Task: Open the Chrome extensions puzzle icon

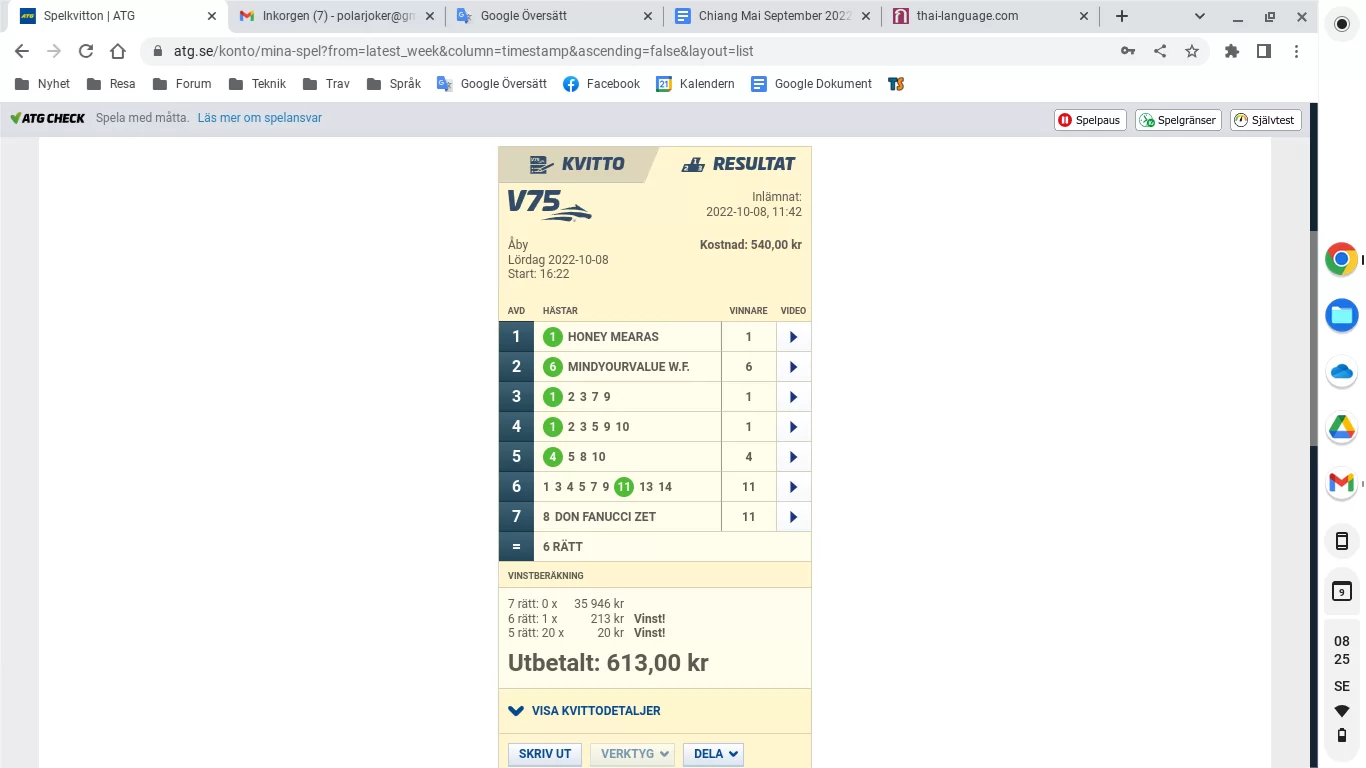Action: click(x=1232, y=52)
